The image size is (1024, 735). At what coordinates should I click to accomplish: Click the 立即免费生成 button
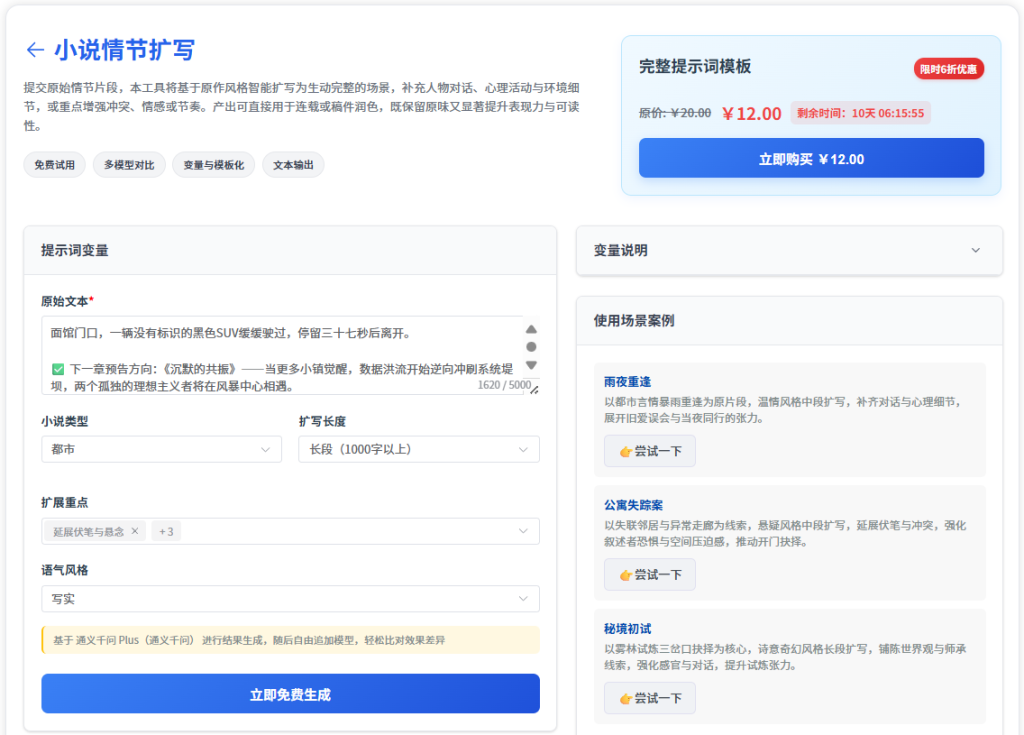pos(290,694)
